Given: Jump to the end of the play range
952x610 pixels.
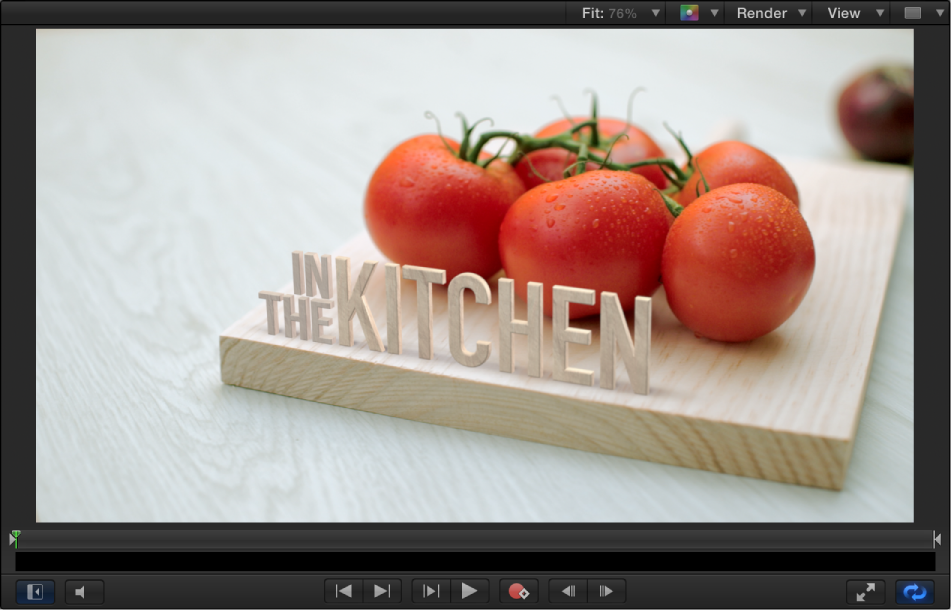Looking at the screenshot, I should (x=381, y=591).
